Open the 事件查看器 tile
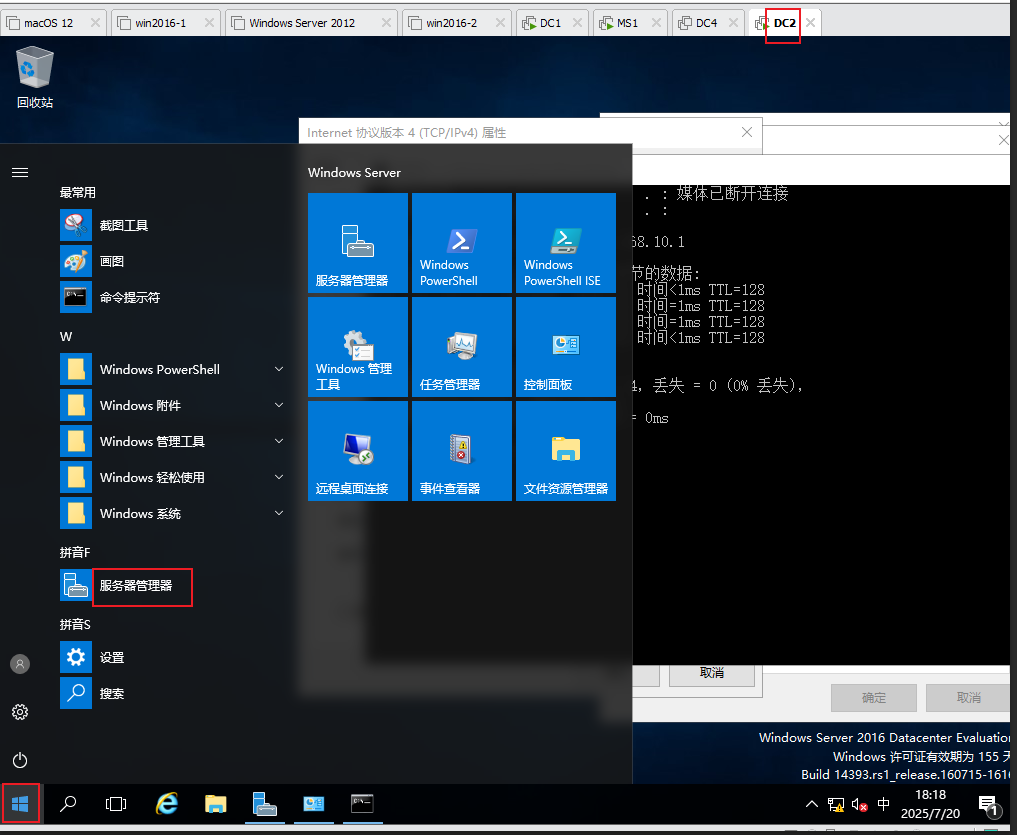This screenshot has height=835, width=1017. pyautogui.click(x=462, y=451)
